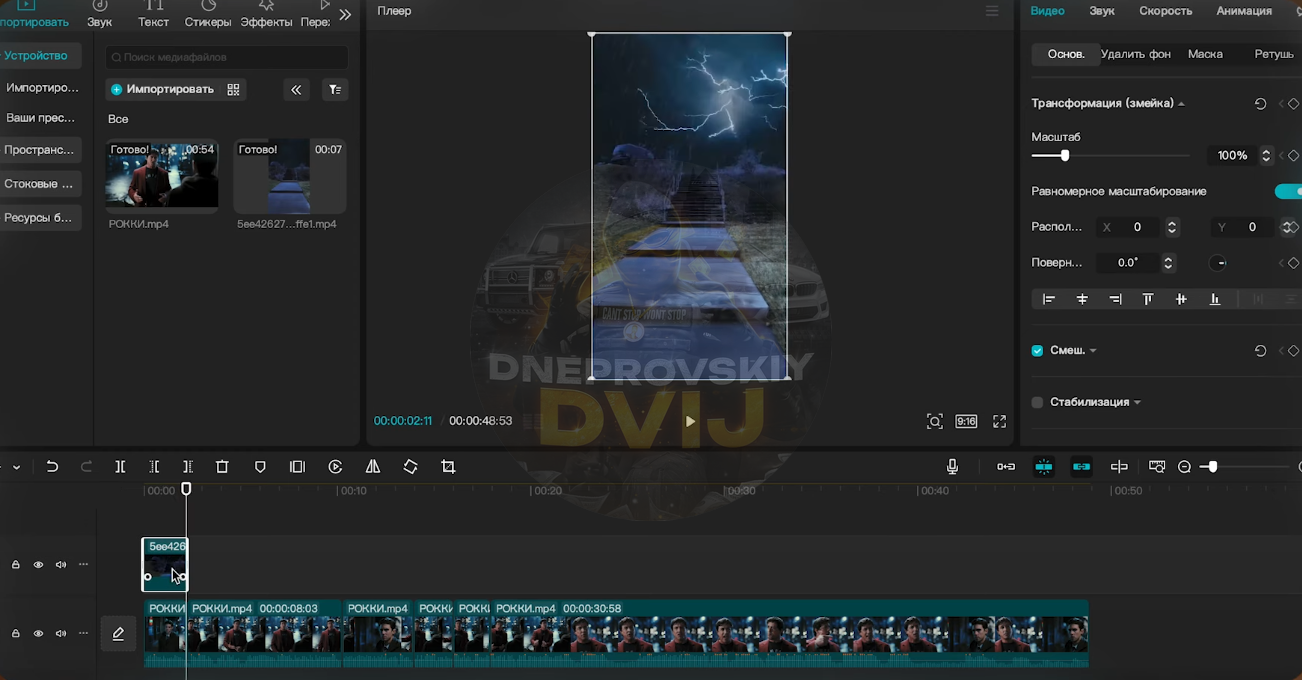Expand more top tabs with double chevron
Viewport: 1302px width, 680px height.
[x=345, y=15]
